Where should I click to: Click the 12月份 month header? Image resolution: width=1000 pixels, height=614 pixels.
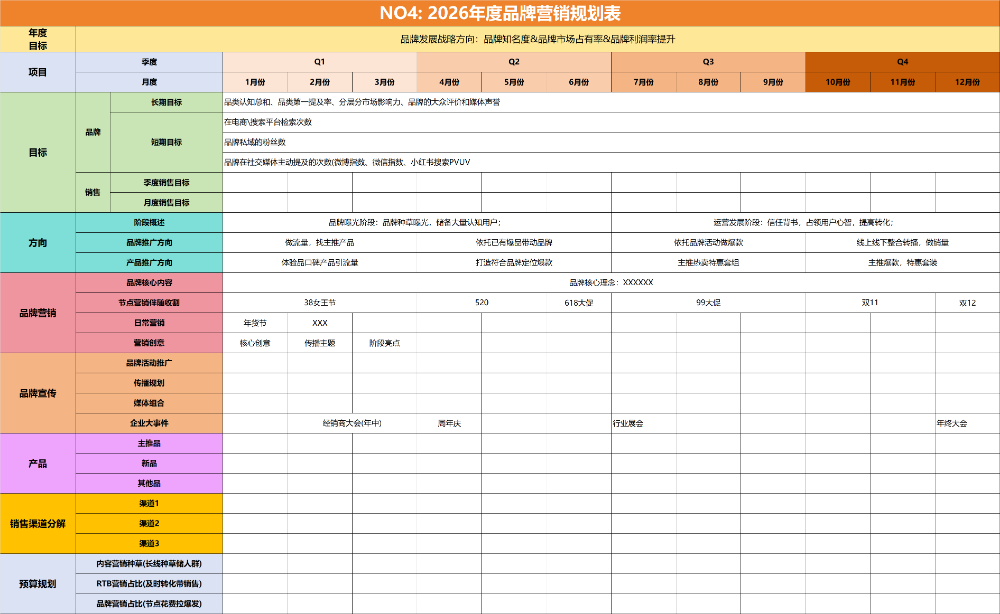coord(967,82)
